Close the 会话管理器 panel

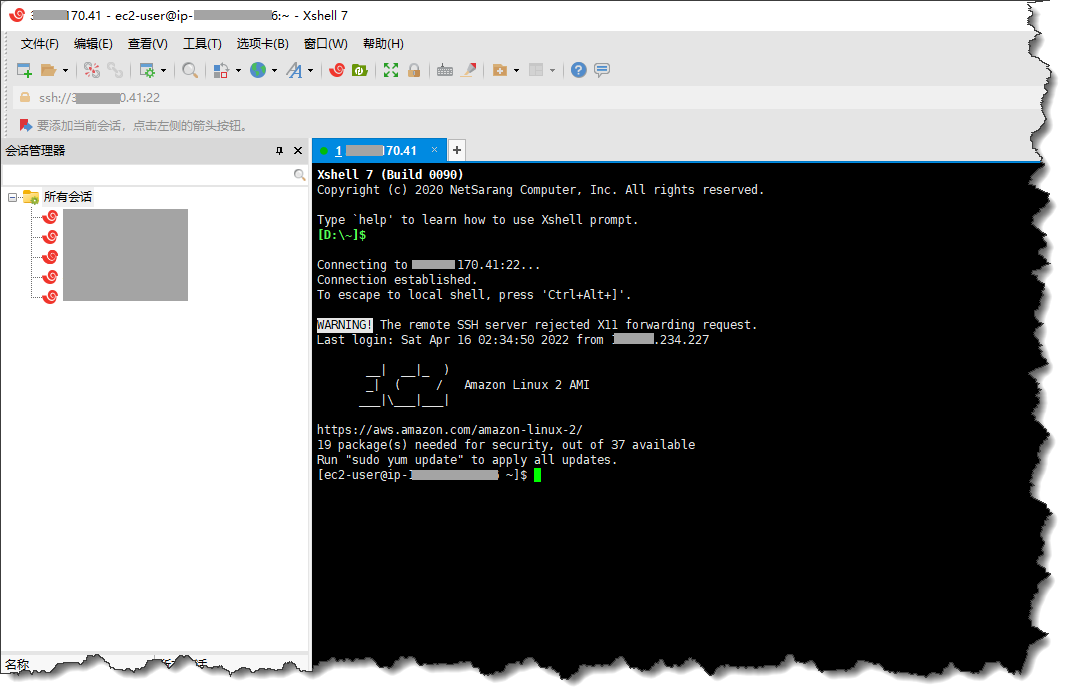[298, 151]
